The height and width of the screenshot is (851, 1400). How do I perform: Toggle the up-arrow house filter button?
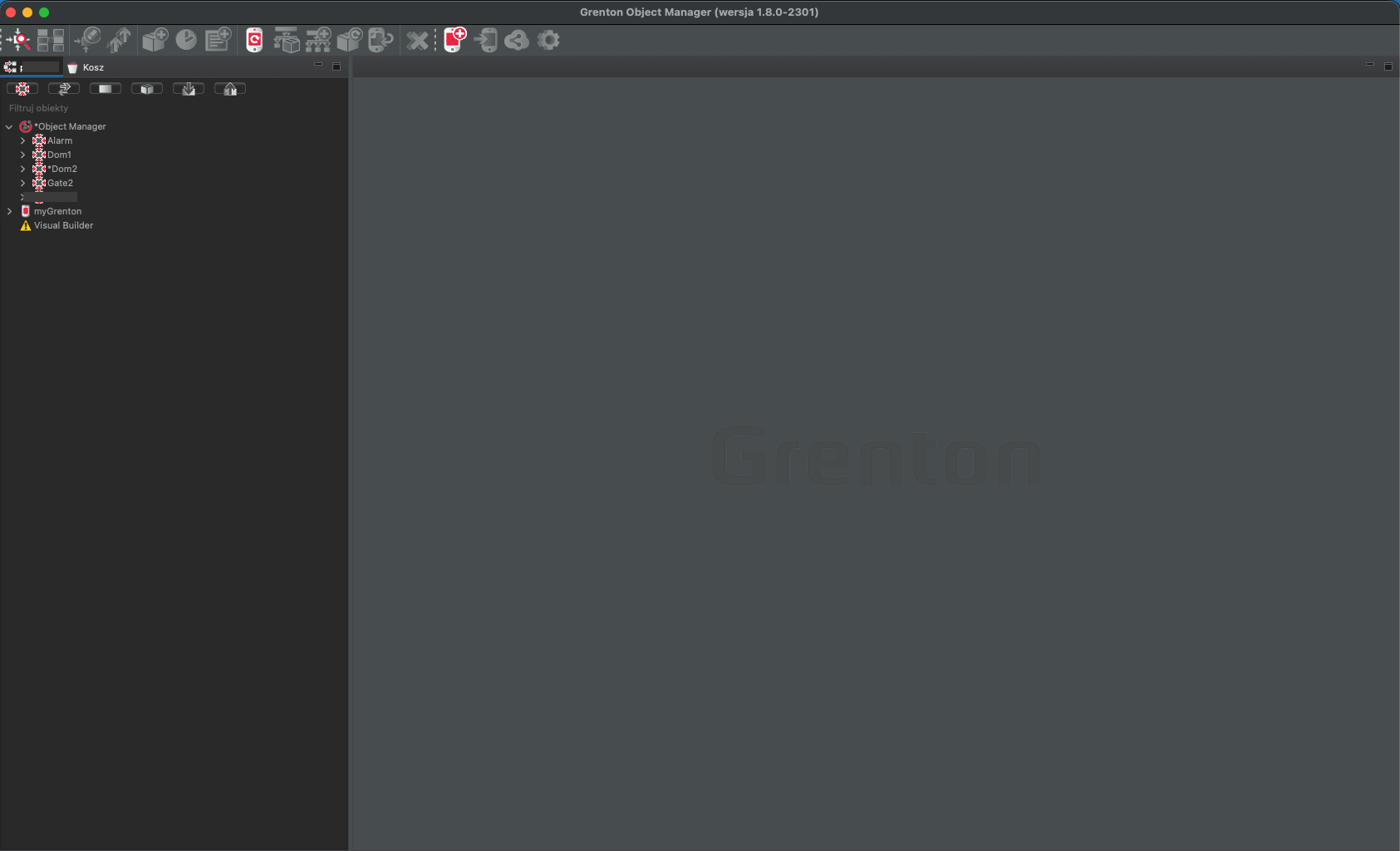pyautogui.click(x=230, y=89)
